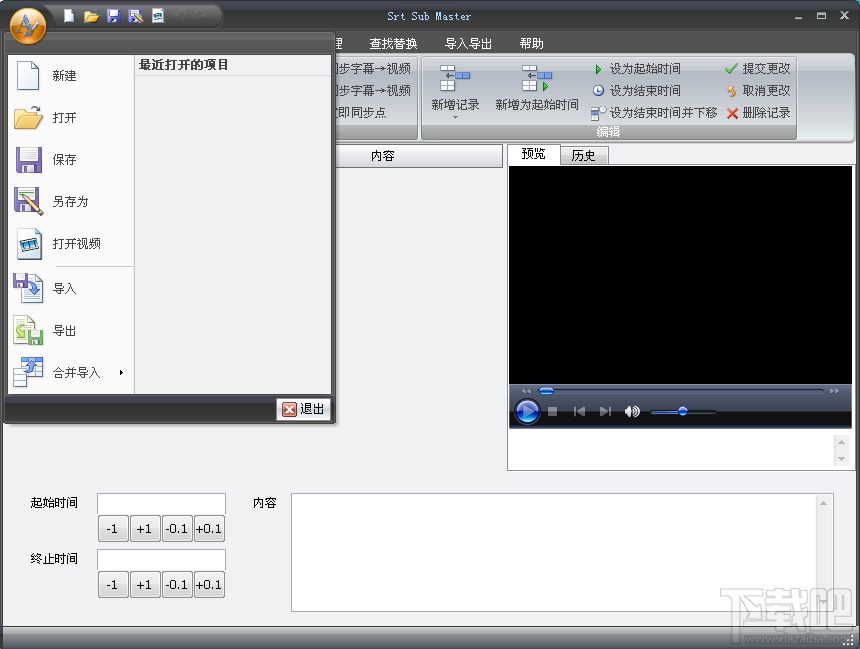Click -1 button under 终止时间
This screenshot has height=649, width=860.
(x=113, y=585)
